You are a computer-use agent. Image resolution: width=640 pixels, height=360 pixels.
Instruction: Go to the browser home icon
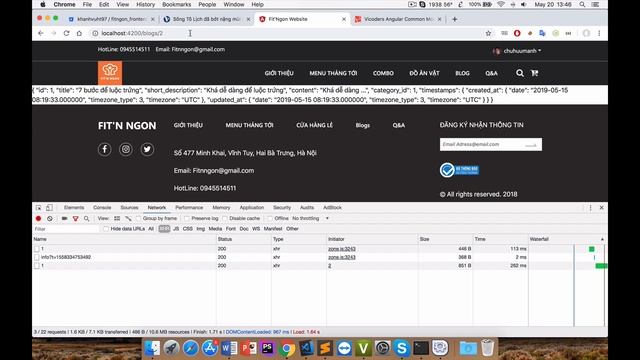pos(79,33)
